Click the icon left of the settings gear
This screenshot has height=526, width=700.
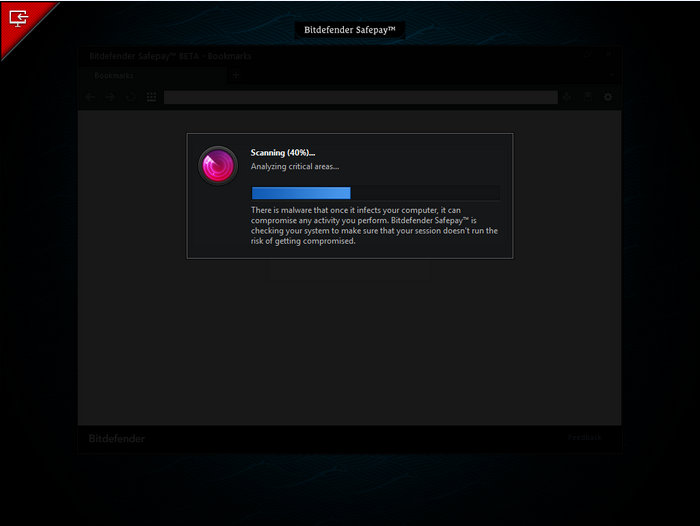point(588,97)
